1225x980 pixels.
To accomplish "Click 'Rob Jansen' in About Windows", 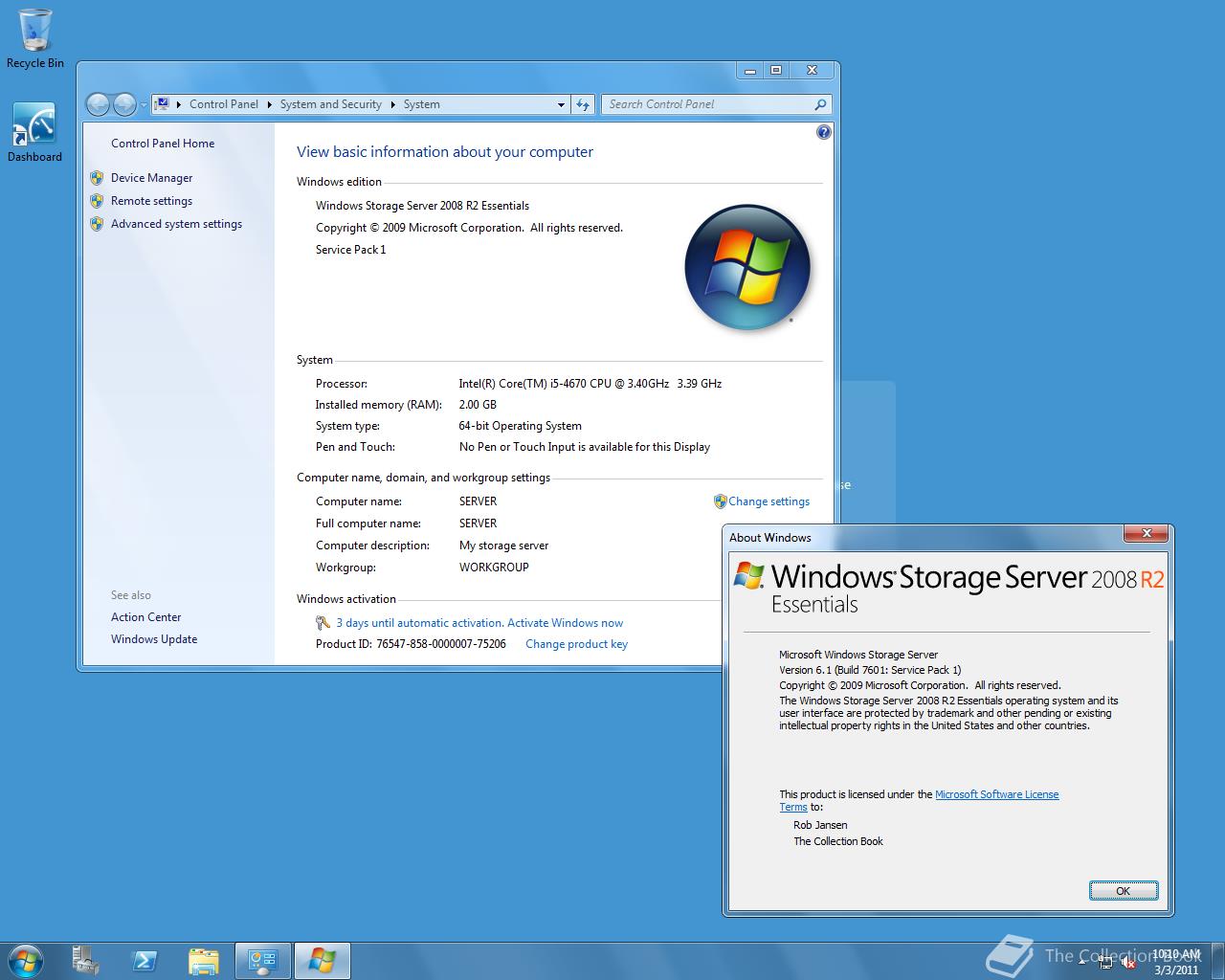I will coord(820,825).
